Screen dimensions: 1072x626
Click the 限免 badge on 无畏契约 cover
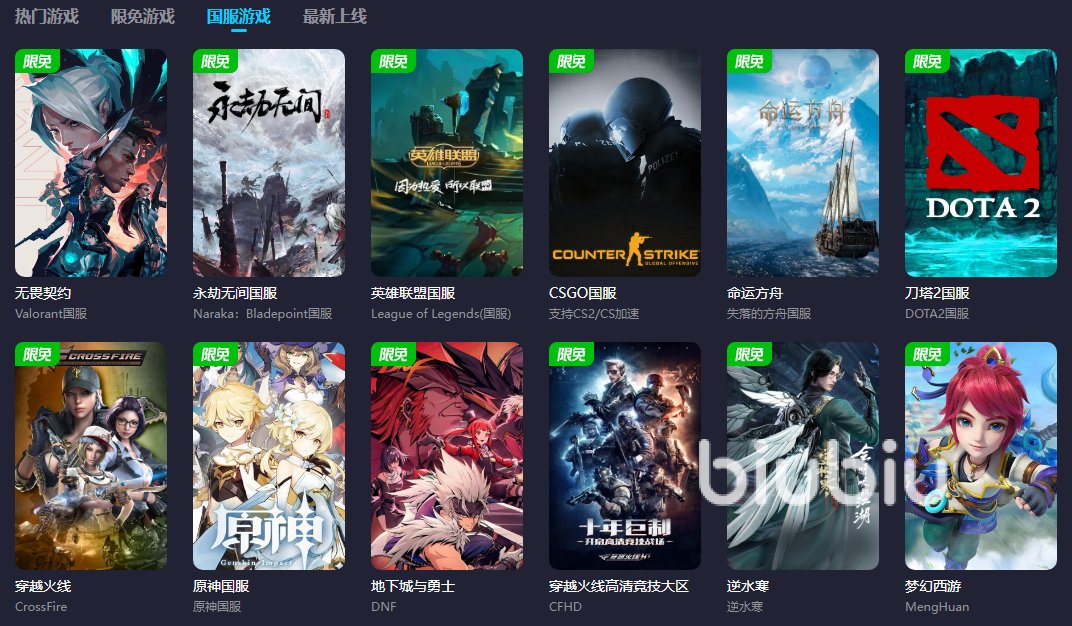click(x=37, y=62)
